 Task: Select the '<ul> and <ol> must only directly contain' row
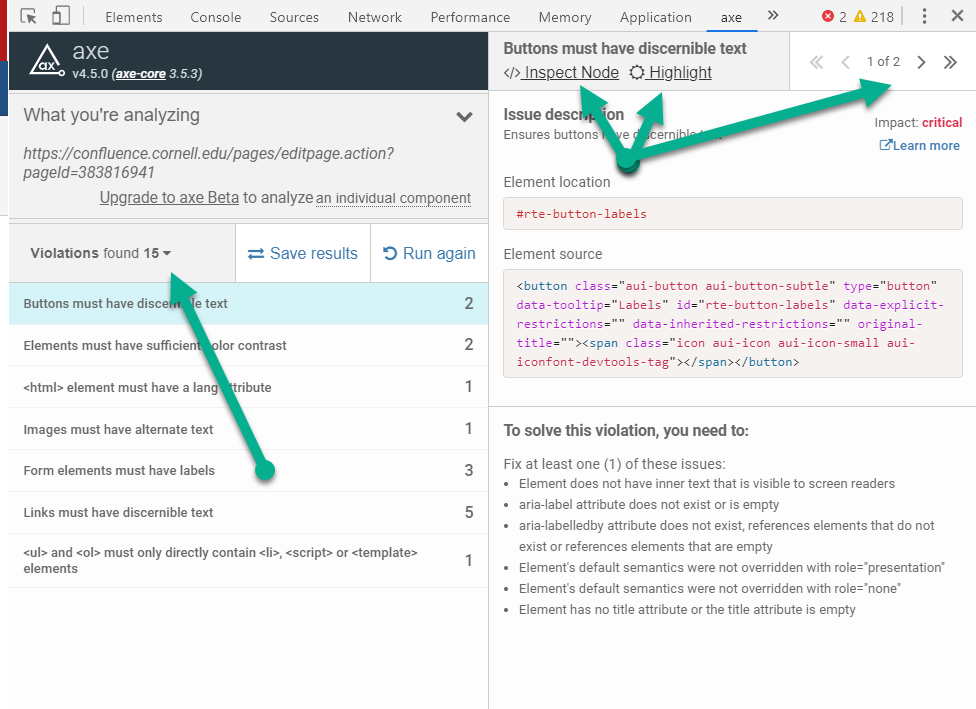(248, 560)
